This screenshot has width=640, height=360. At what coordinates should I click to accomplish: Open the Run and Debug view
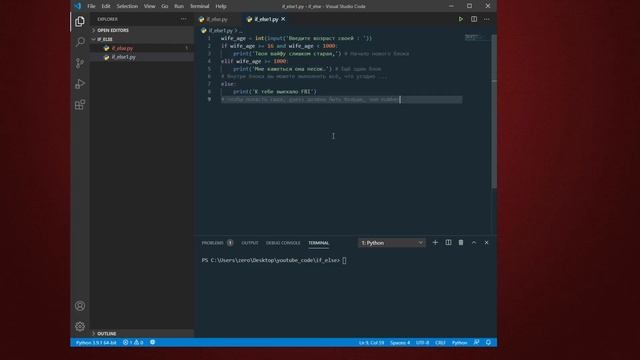[80, 84]
